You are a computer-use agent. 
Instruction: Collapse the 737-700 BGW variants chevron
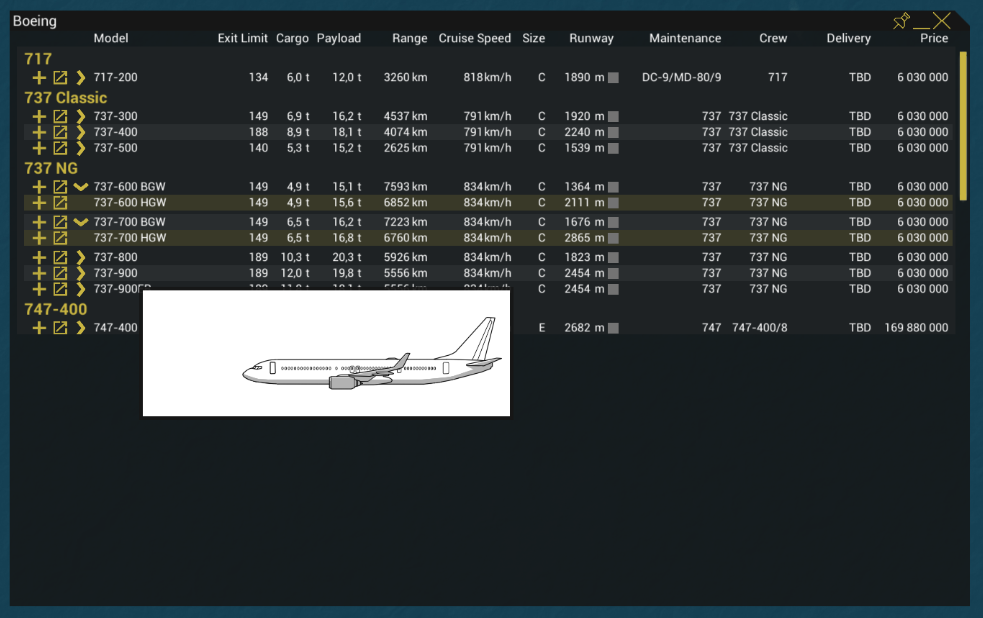click(x=80, y=223)
